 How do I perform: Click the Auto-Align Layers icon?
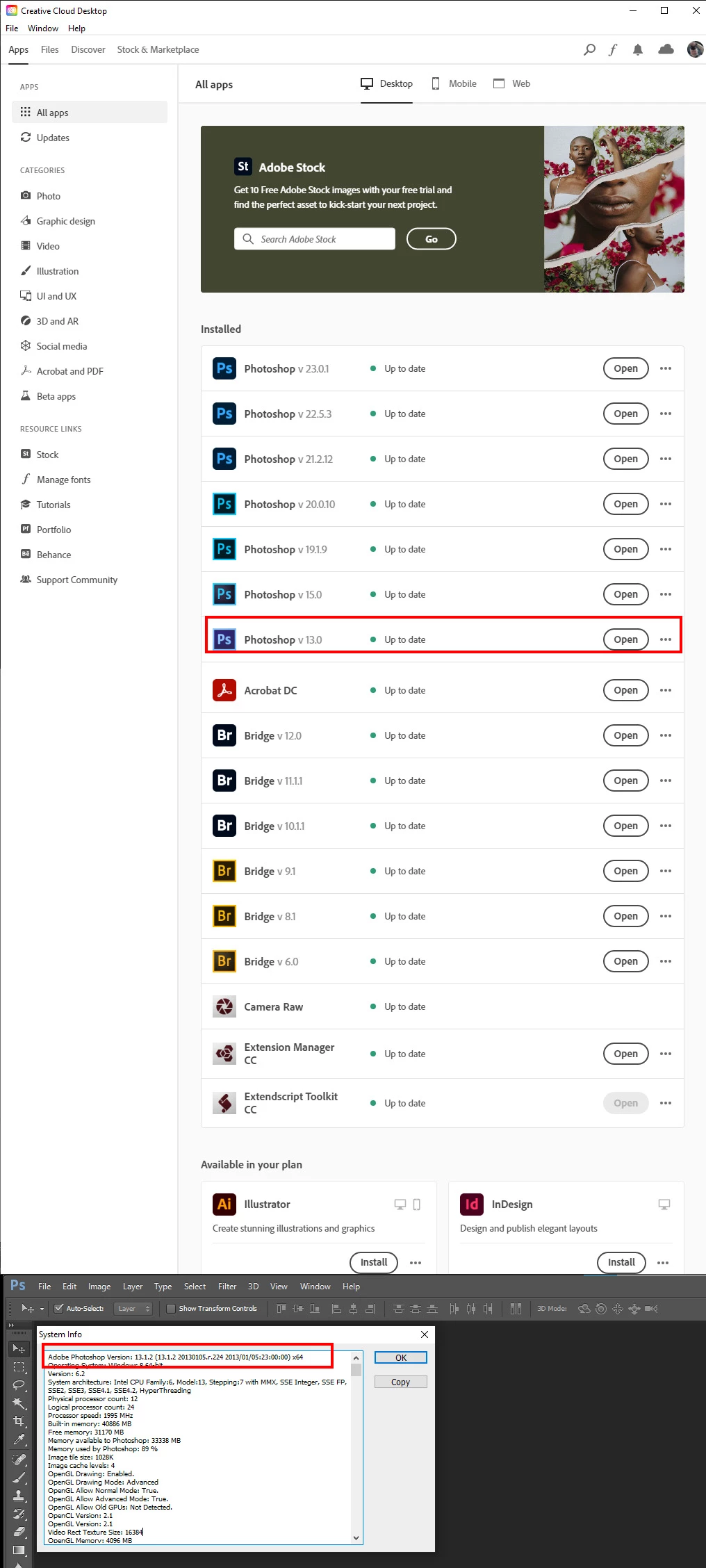(x=516, y=1309)
